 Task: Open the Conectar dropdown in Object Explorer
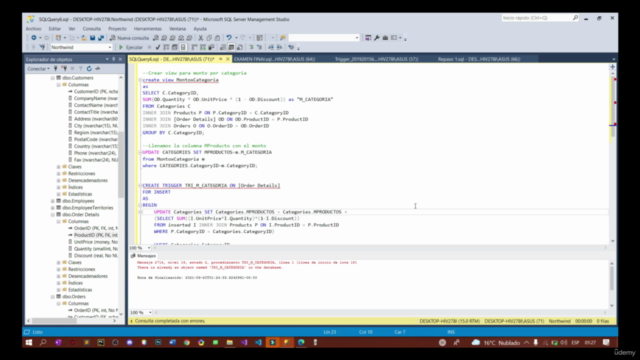tap(39, 69)
